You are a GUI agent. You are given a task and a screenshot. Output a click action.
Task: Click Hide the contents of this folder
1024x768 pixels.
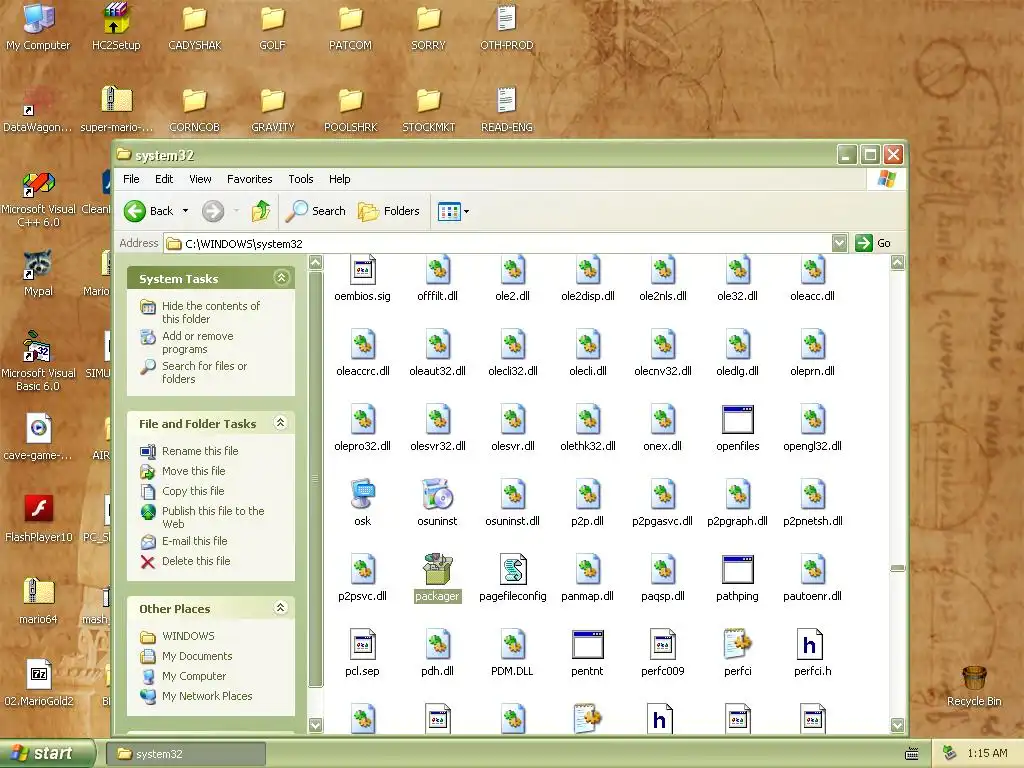coord(210,312)
